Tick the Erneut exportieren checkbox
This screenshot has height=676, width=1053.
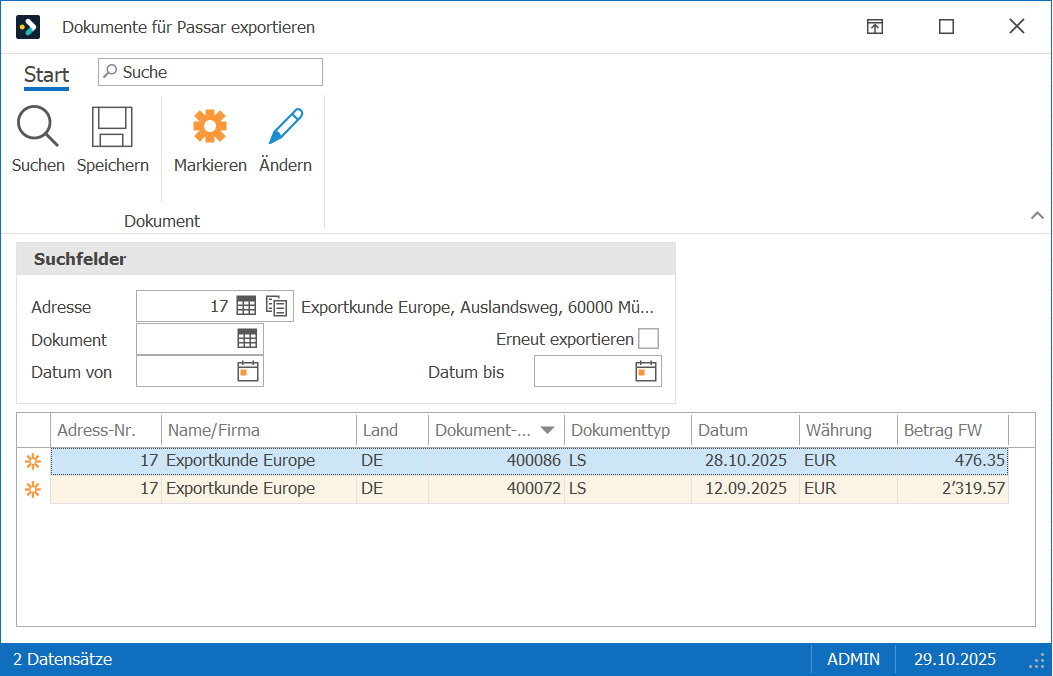(648, 338)
